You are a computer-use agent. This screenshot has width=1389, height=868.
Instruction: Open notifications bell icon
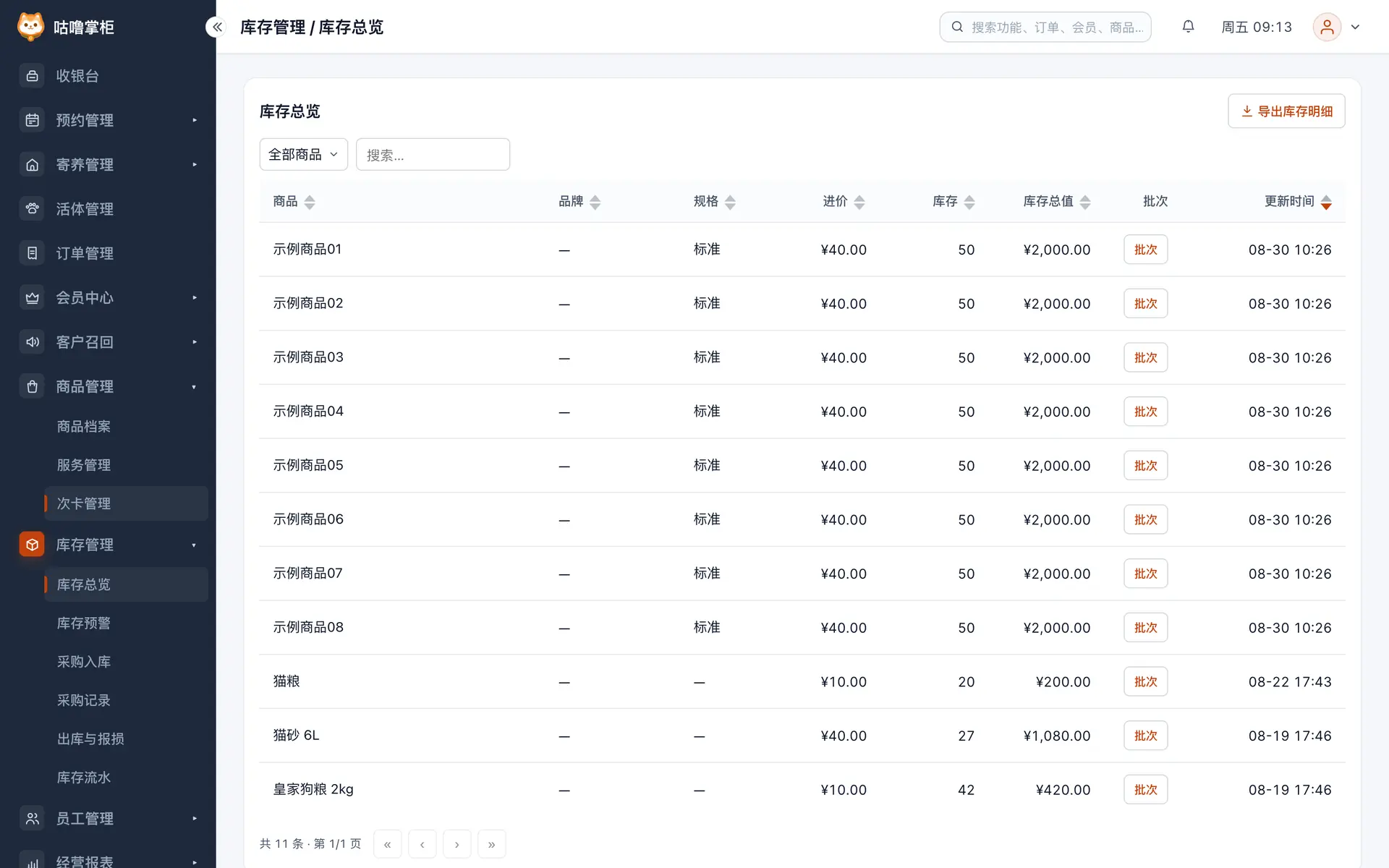coord(1188,27)
